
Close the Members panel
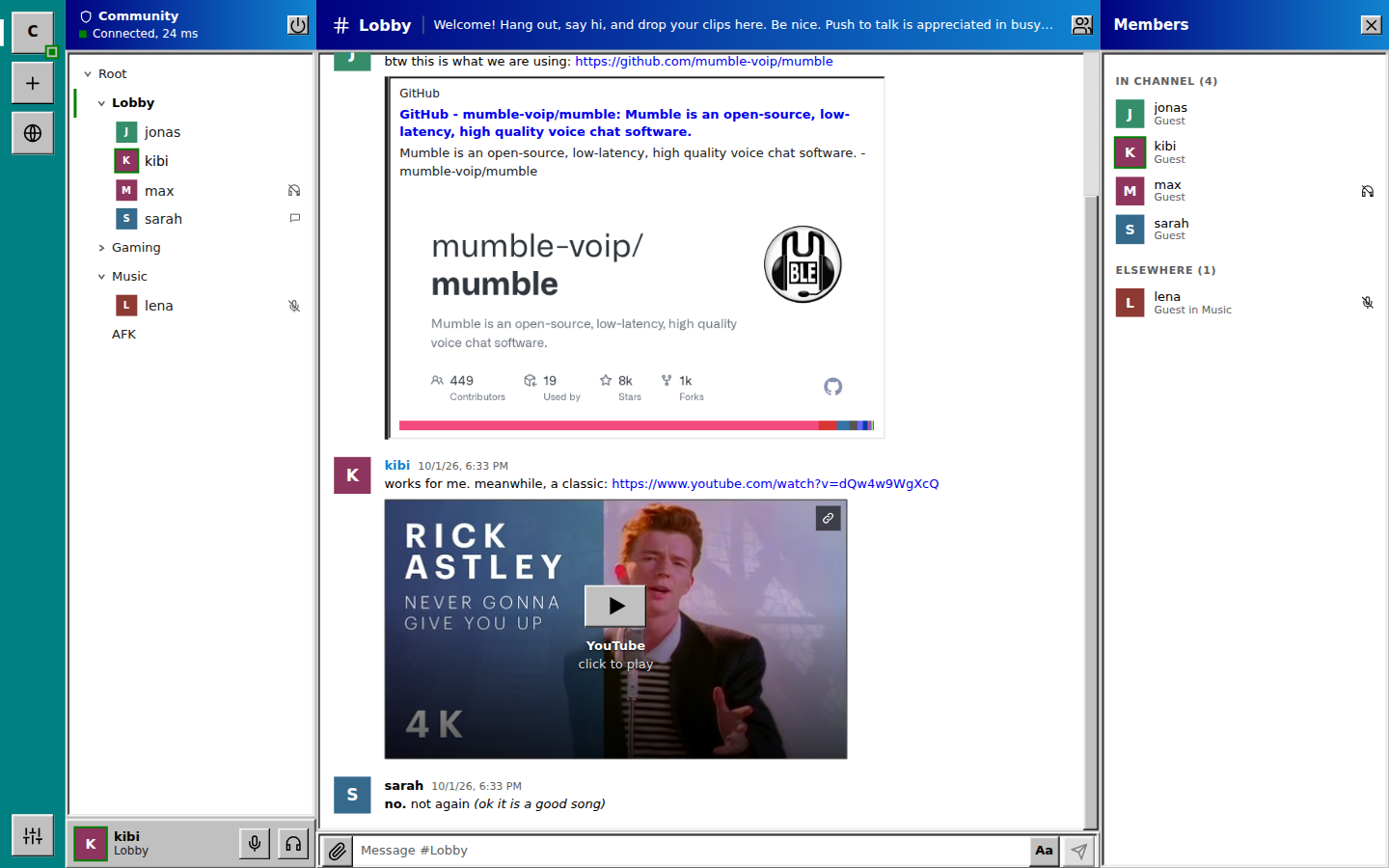tap(1372, 25)
